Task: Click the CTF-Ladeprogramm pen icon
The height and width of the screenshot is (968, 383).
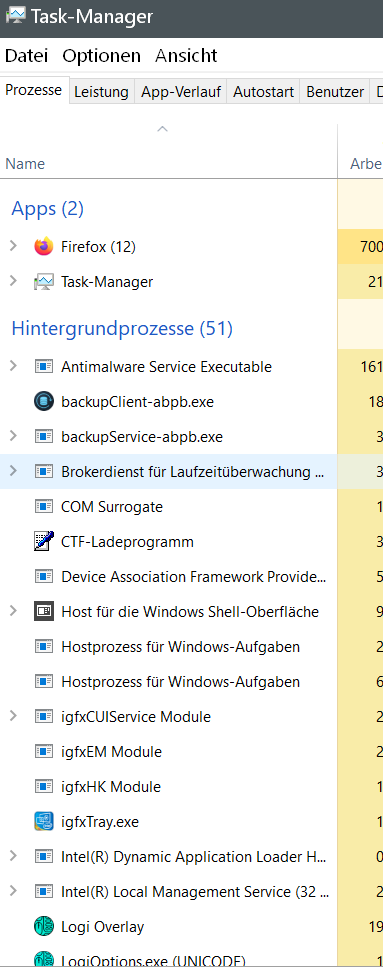Action: pyautogui.click(x=44, y=541)
